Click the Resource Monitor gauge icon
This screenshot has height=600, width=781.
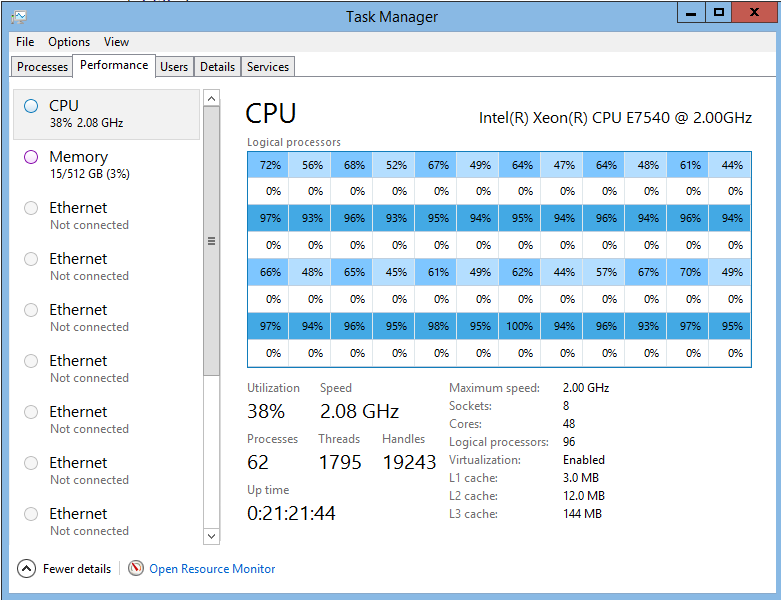click(136, 568)
